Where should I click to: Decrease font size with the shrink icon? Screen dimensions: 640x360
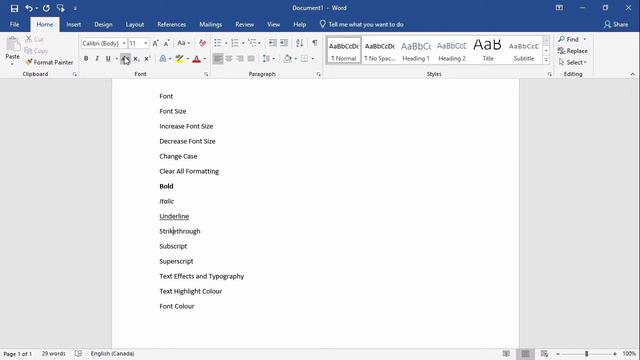coord(167,43)
